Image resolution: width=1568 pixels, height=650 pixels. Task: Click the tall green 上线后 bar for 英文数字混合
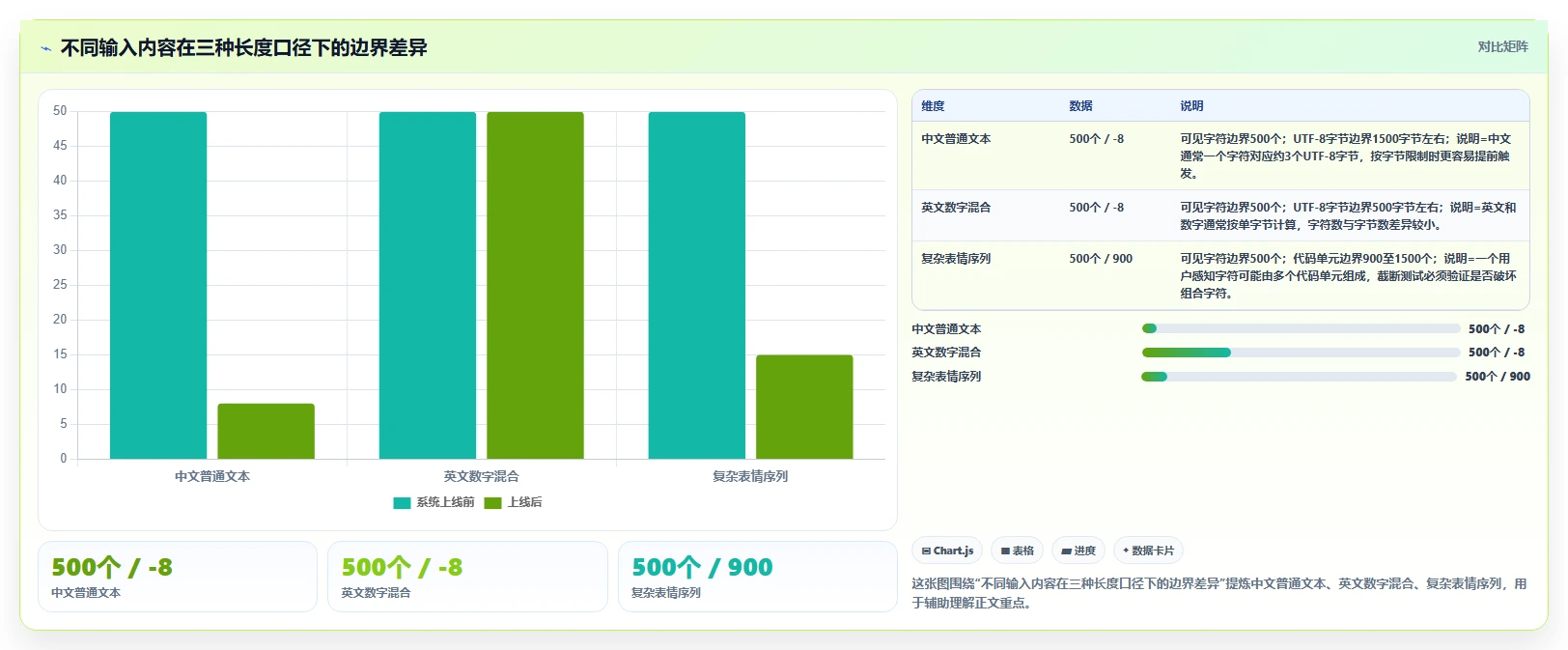(535, 285)
